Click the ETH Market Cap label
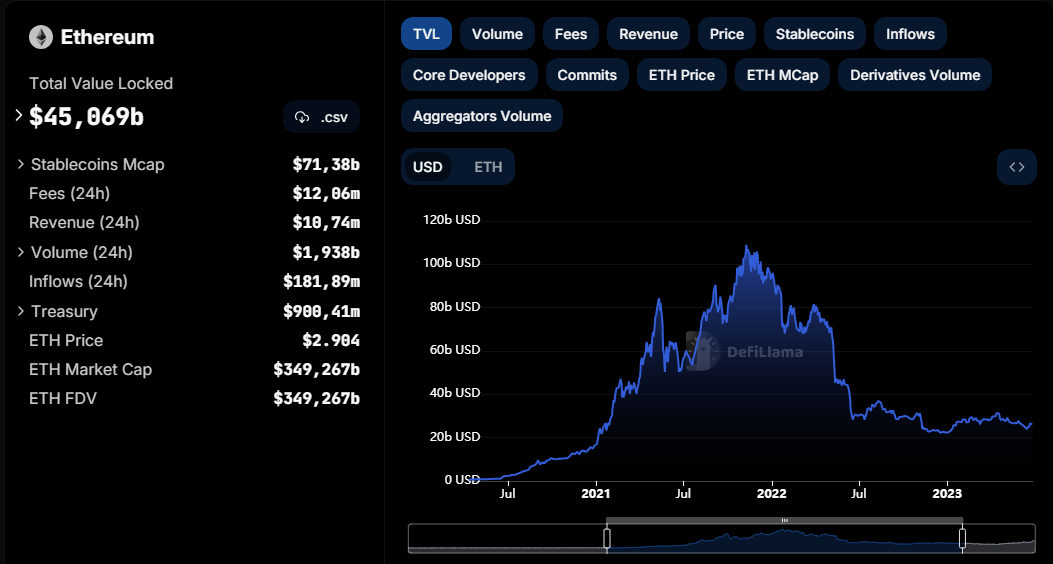Image resolution: width=1053 pixels, height=564 pixels. tap(91, 369)
